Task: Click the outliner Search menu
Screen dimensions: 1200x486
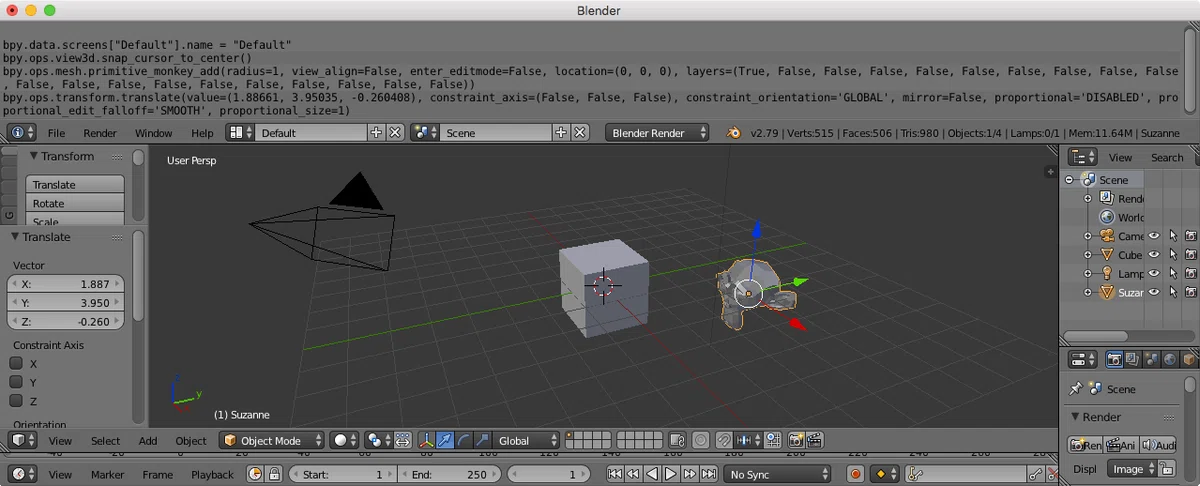Action: click(x=1167, y=157)
